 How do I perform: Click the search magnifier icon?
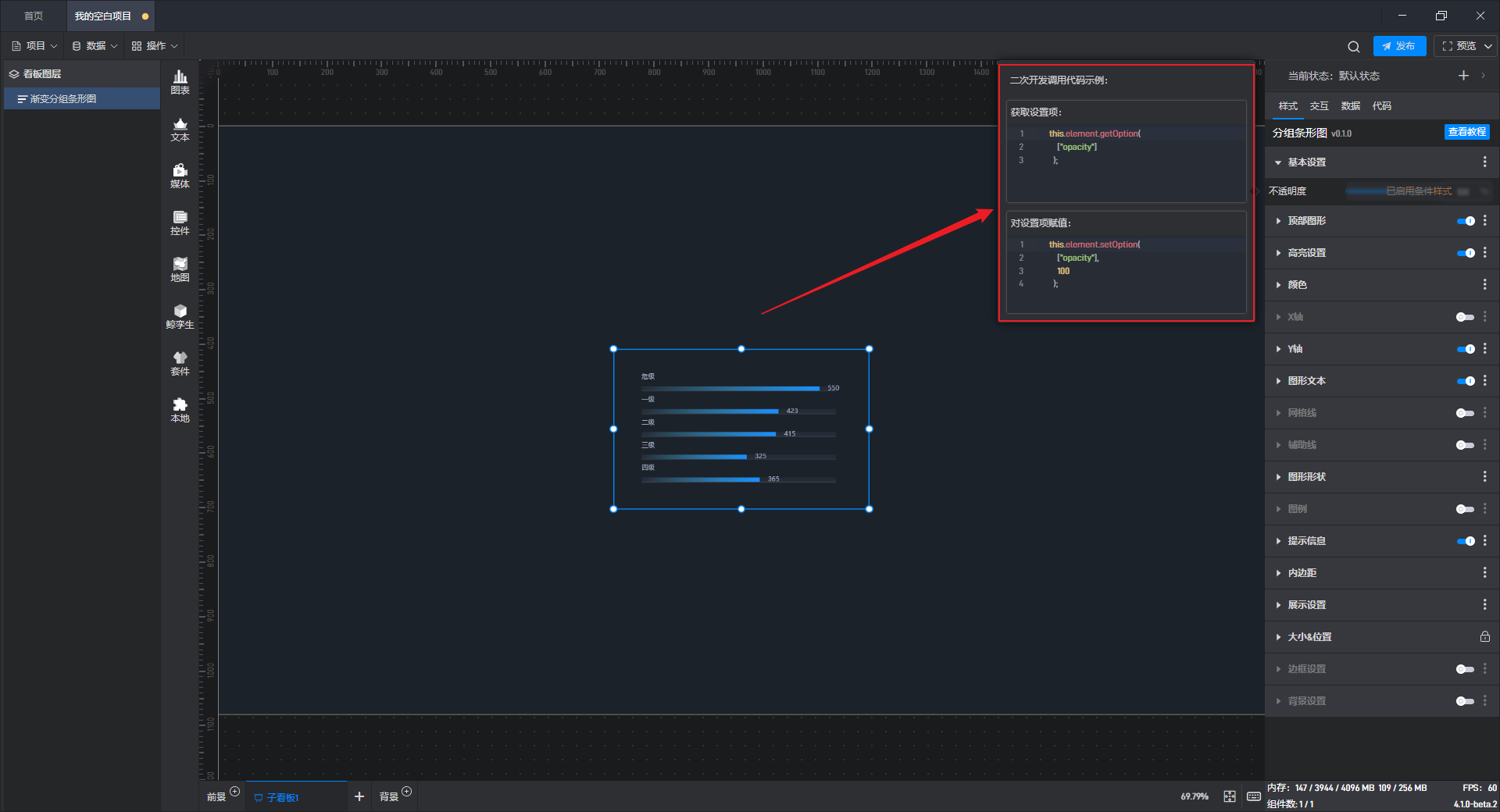click(x=1354, y=47)
